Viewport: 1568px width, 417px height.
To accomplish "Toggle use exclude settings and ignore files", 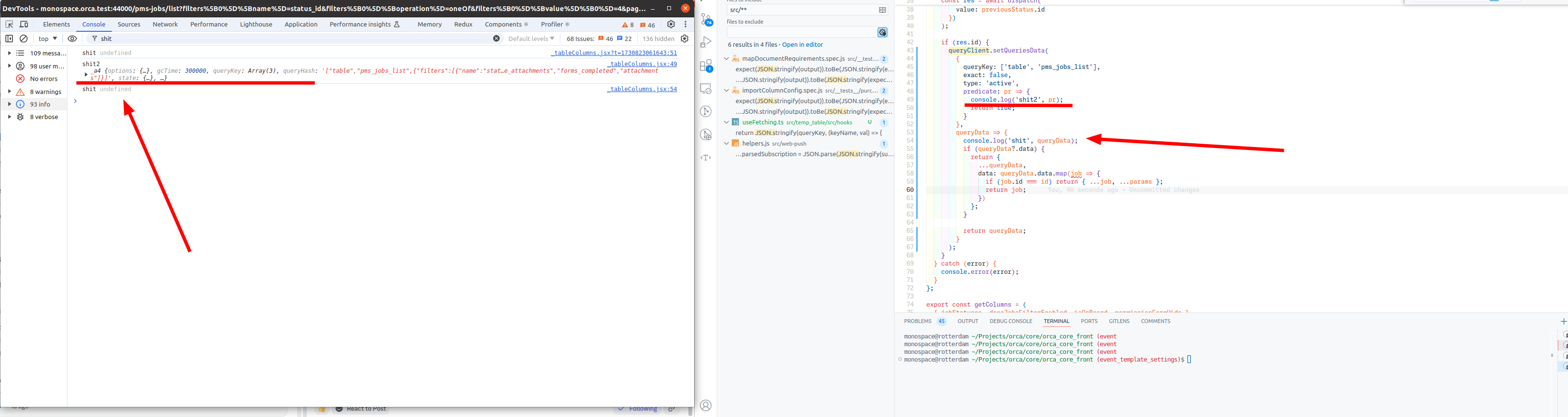I will 882,32.
